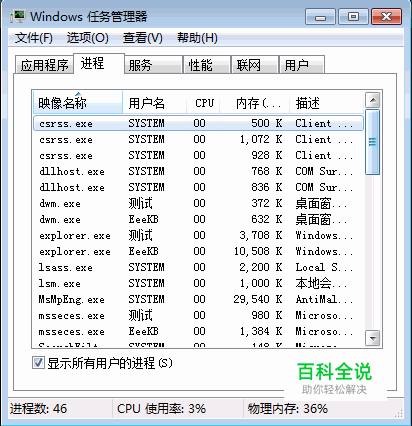Switch to the 应用程序 tab
Viewport: 412px width, 426px height.
pos(44,65)
